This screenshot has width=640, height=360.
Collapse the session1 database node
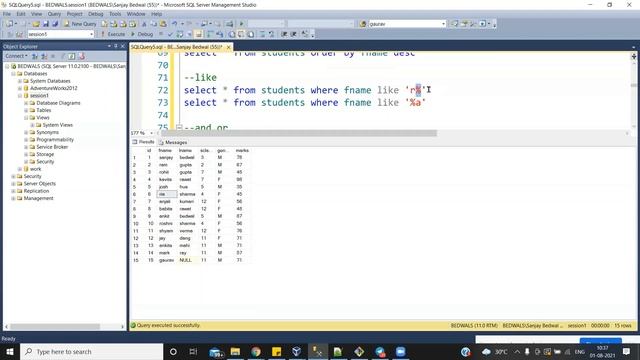(x=20, y=96)
